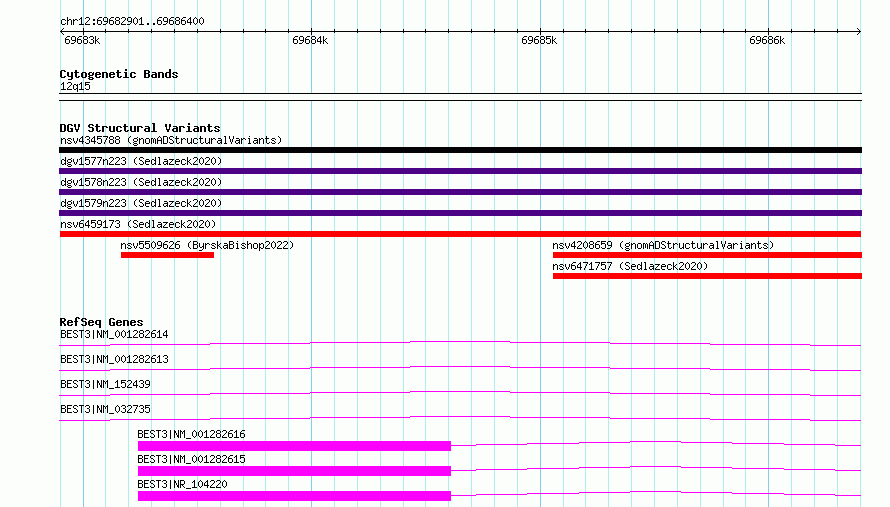Click the left arrowhead of the ruler

62,31
